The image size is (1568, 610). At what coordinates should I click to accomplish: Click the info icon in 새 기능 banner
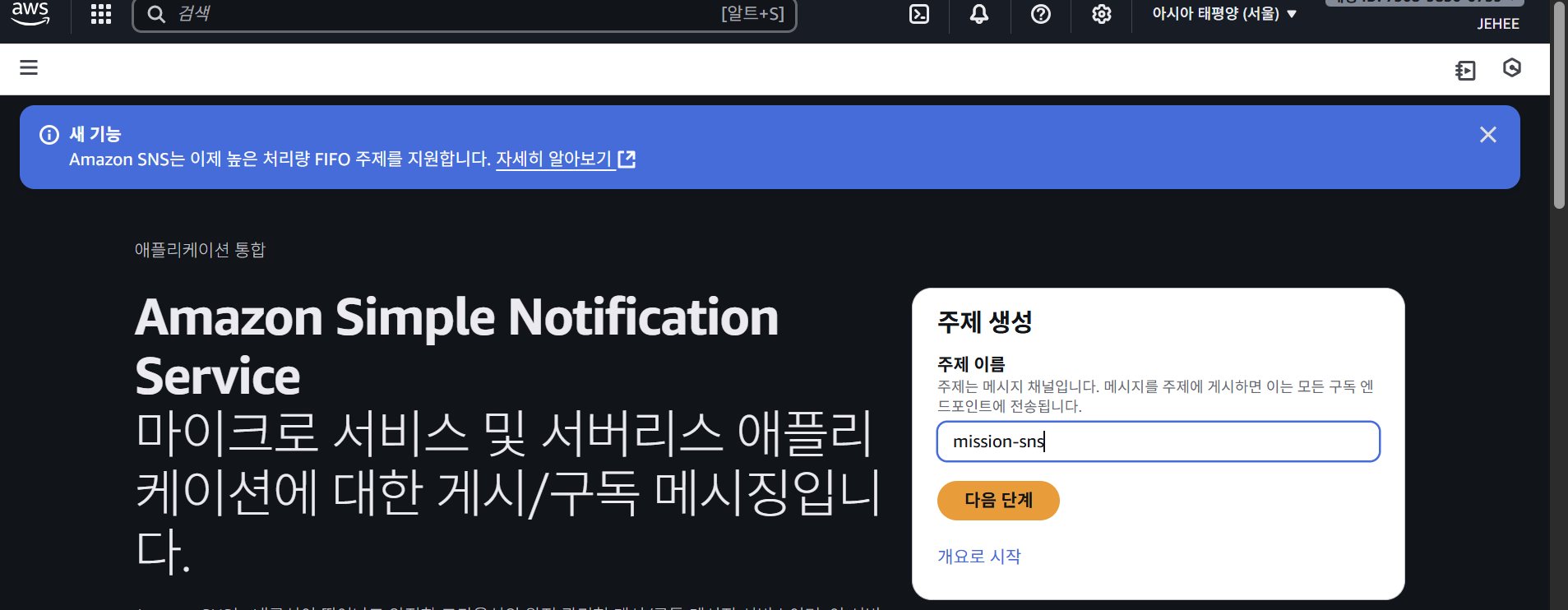49,135
